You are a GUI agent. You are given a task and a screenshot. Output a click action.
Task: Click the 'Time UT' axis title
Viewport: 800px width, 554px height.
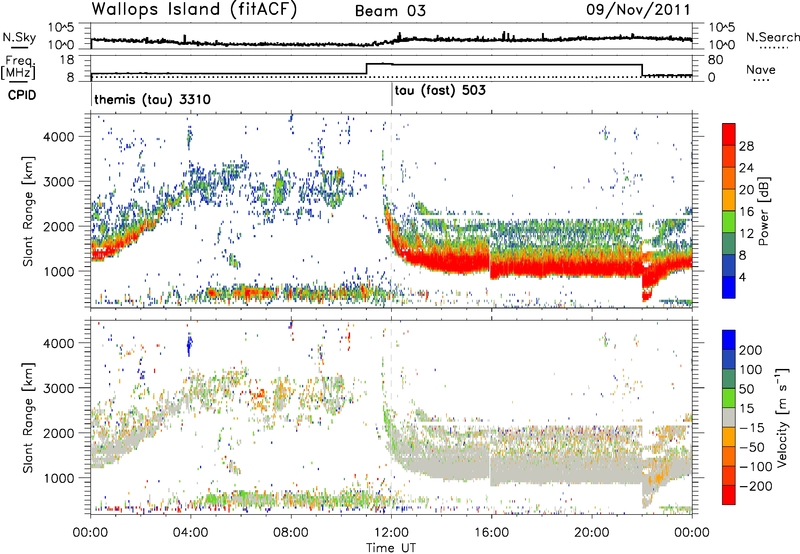[391, 548]
